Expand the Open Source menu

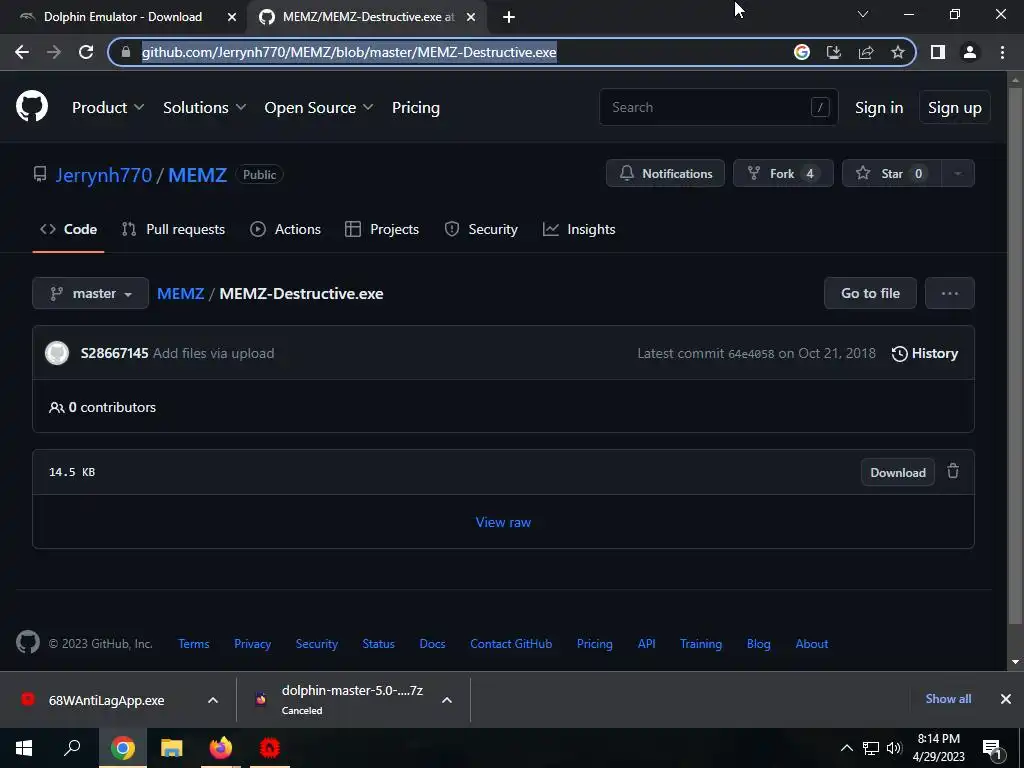tap(319, 107)
